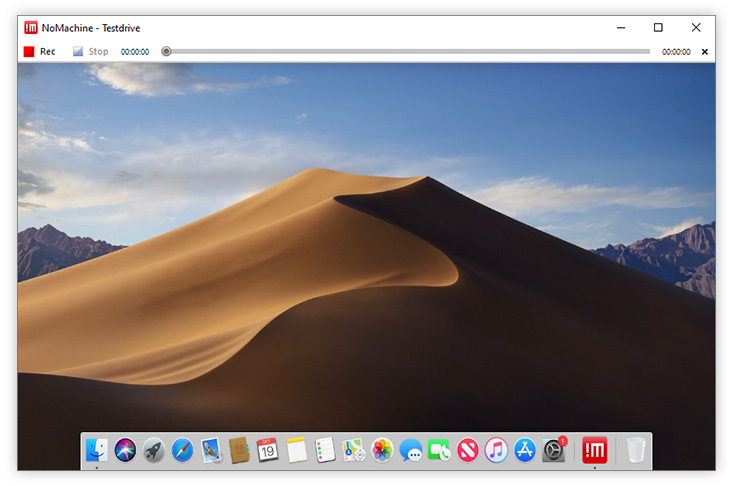Click the recording progress slider handle
This screenshot has height=486, width=730.
tap(166, 51)
